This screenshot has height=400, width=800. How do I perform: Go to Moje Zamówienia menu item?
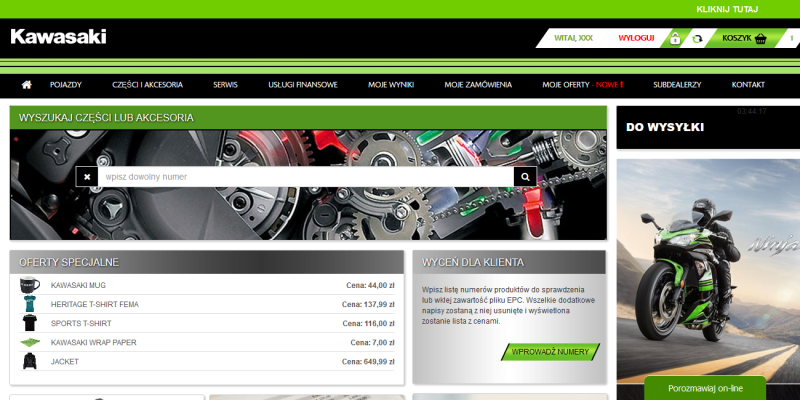click(x=478, y=85)
